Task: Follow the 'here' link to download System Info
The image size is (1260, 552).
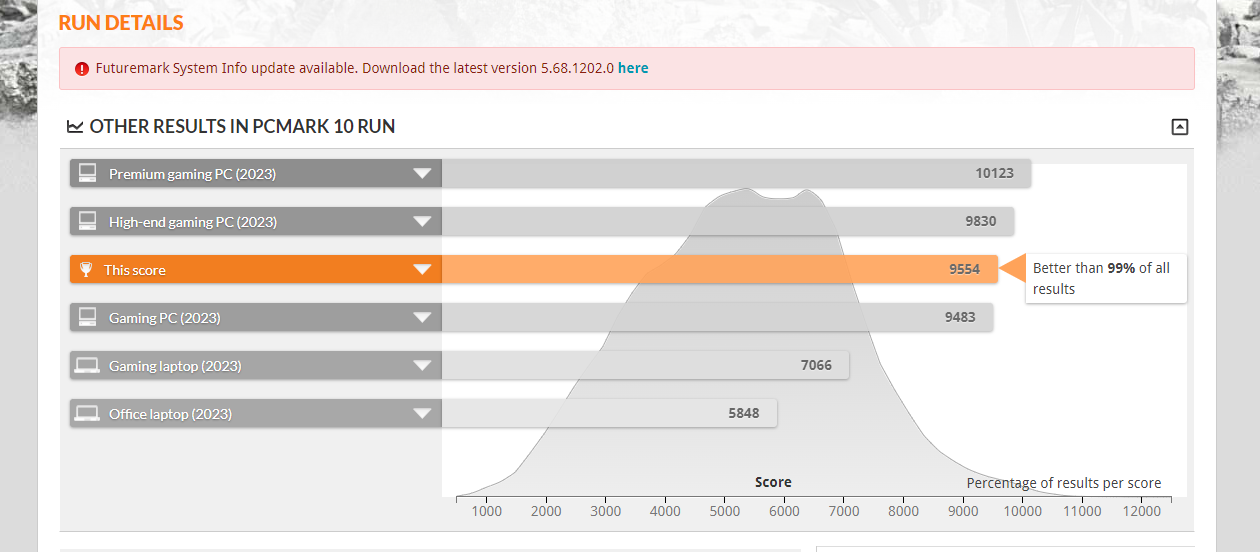Action: coord(633,68)
